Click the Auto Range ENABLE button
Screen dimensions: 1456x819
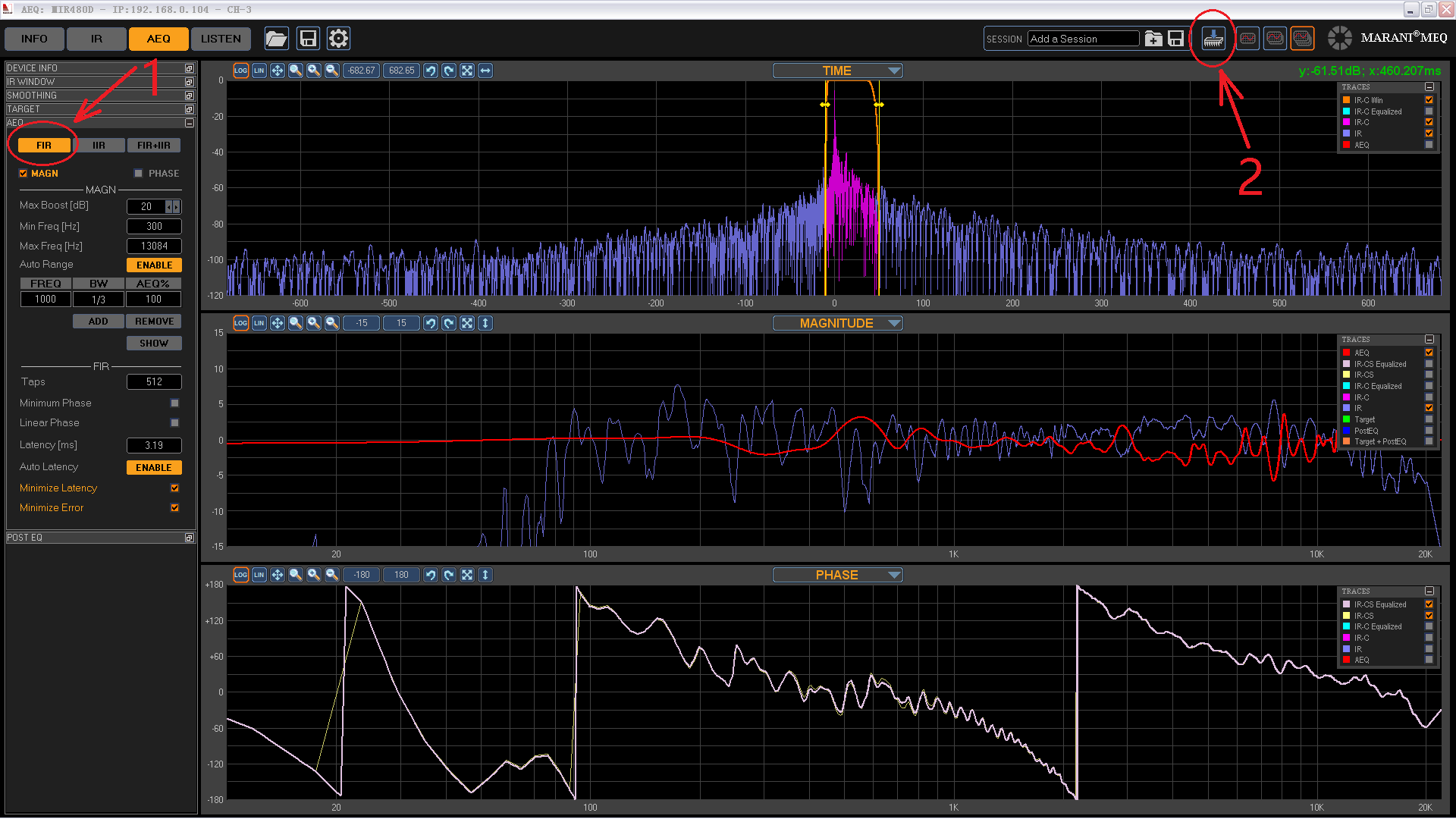tap(154, 265)
